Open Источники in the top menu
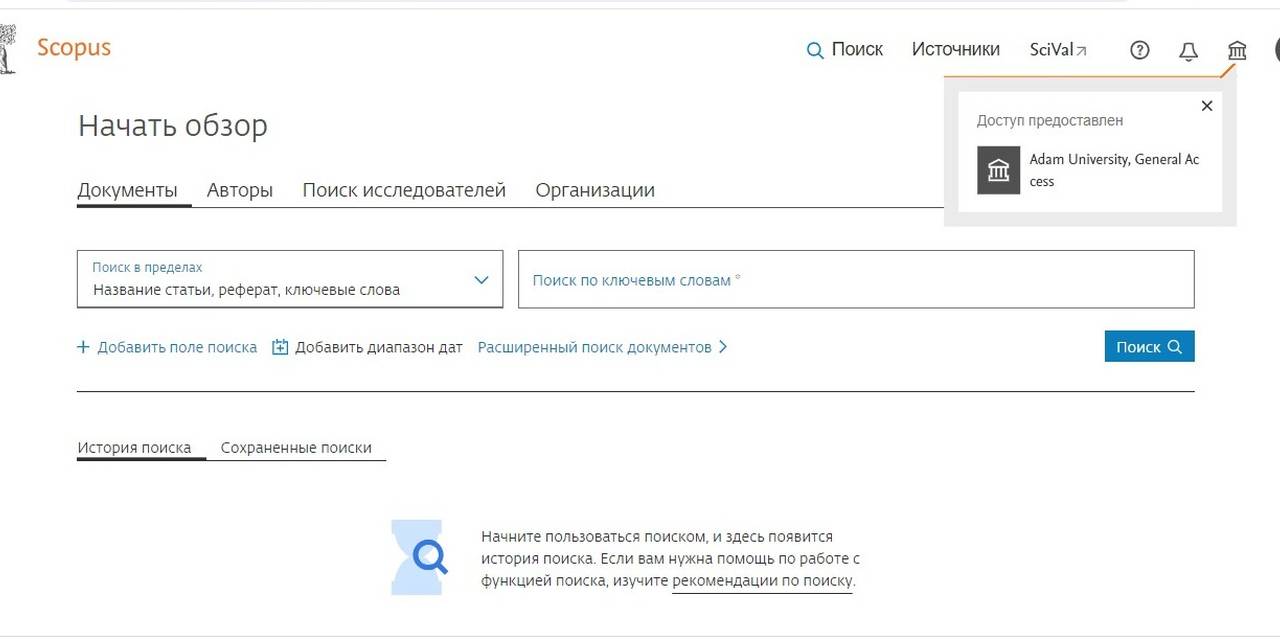 click(x=955, y=48)
